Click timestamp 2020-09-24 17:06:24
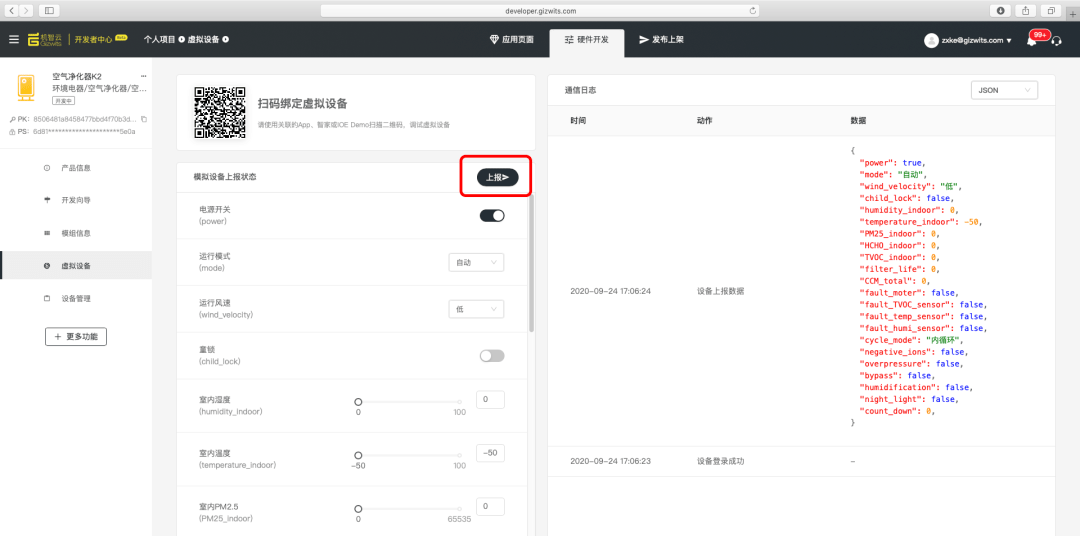Image resolution: width=1080 pixels, height=536 pixels. point(610,291)
